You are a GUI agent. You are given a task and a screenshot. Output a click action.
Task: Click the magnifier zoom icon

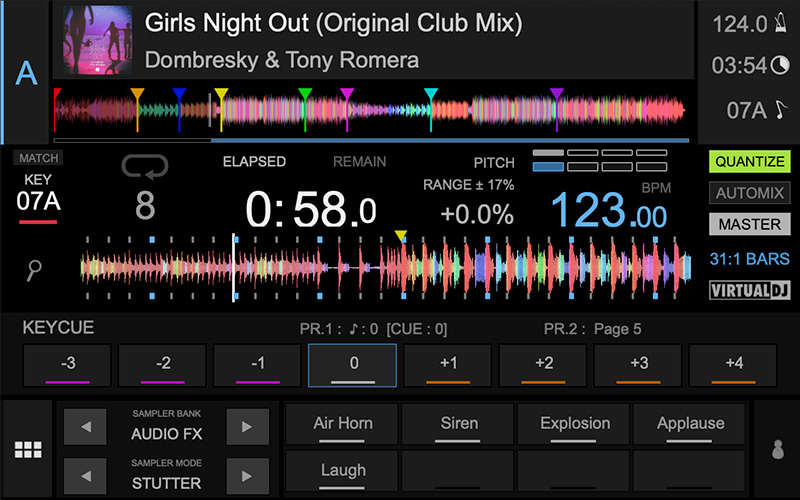36,267
